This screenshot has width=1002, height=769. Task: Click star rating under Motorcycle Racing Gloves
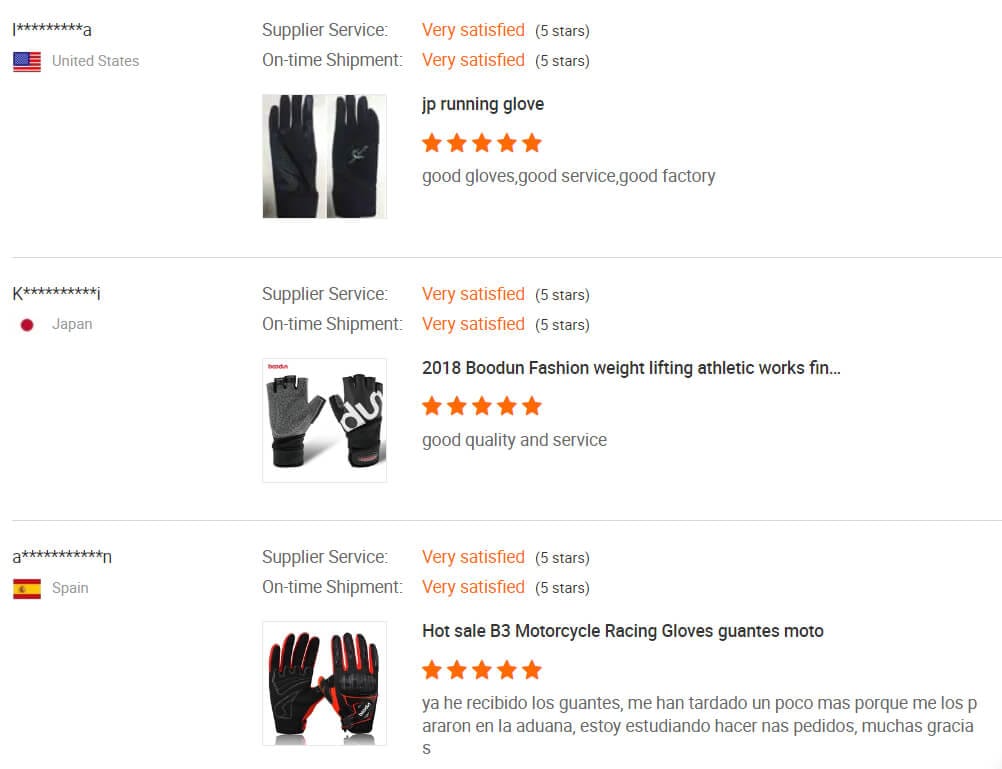(482, 670)
